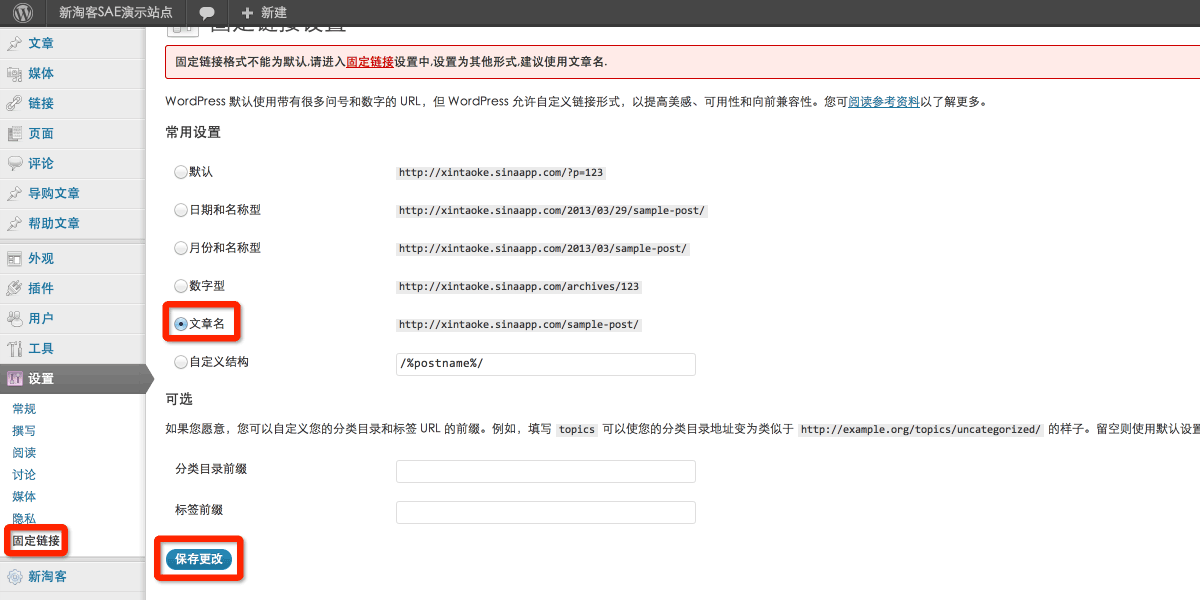
Task: Click the sample URL ending in 2013/03/sample-post/
Action: pyautogui.click(x=543, y=249)
